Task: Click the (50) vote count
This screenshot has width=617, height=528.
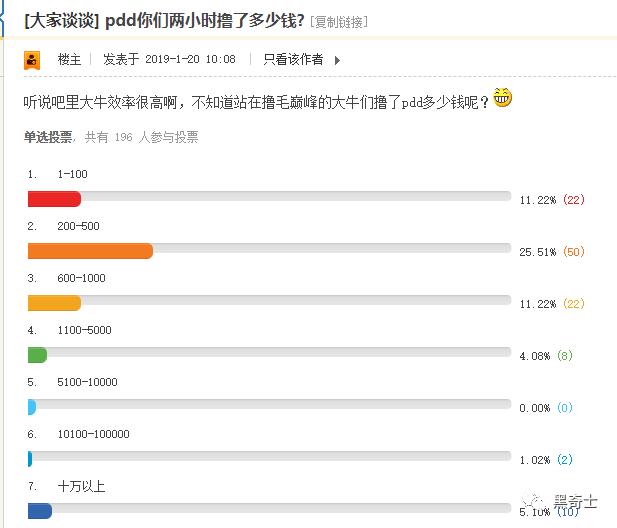Action: click(x=574, y=252)
